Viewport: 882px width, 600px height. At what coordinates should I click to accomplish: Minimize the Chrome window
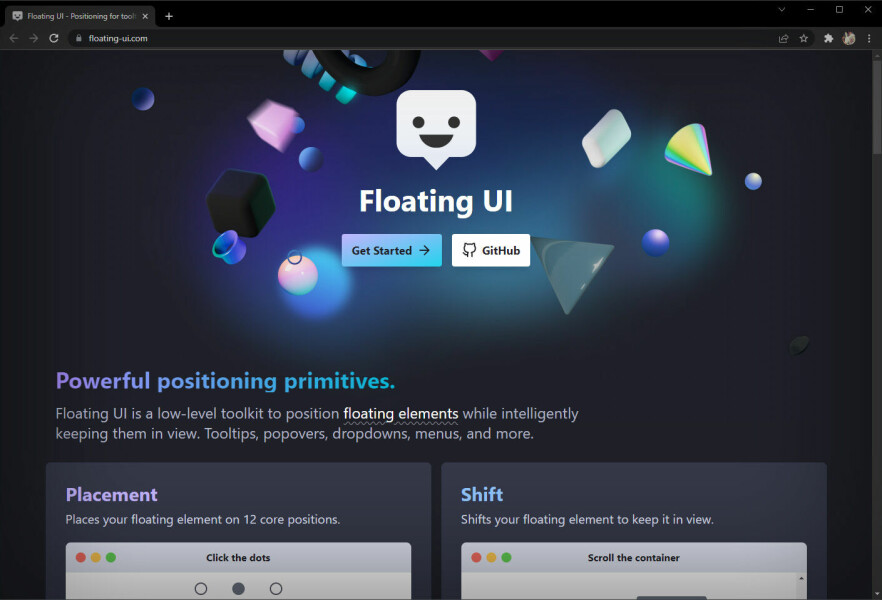pos(811,10)
